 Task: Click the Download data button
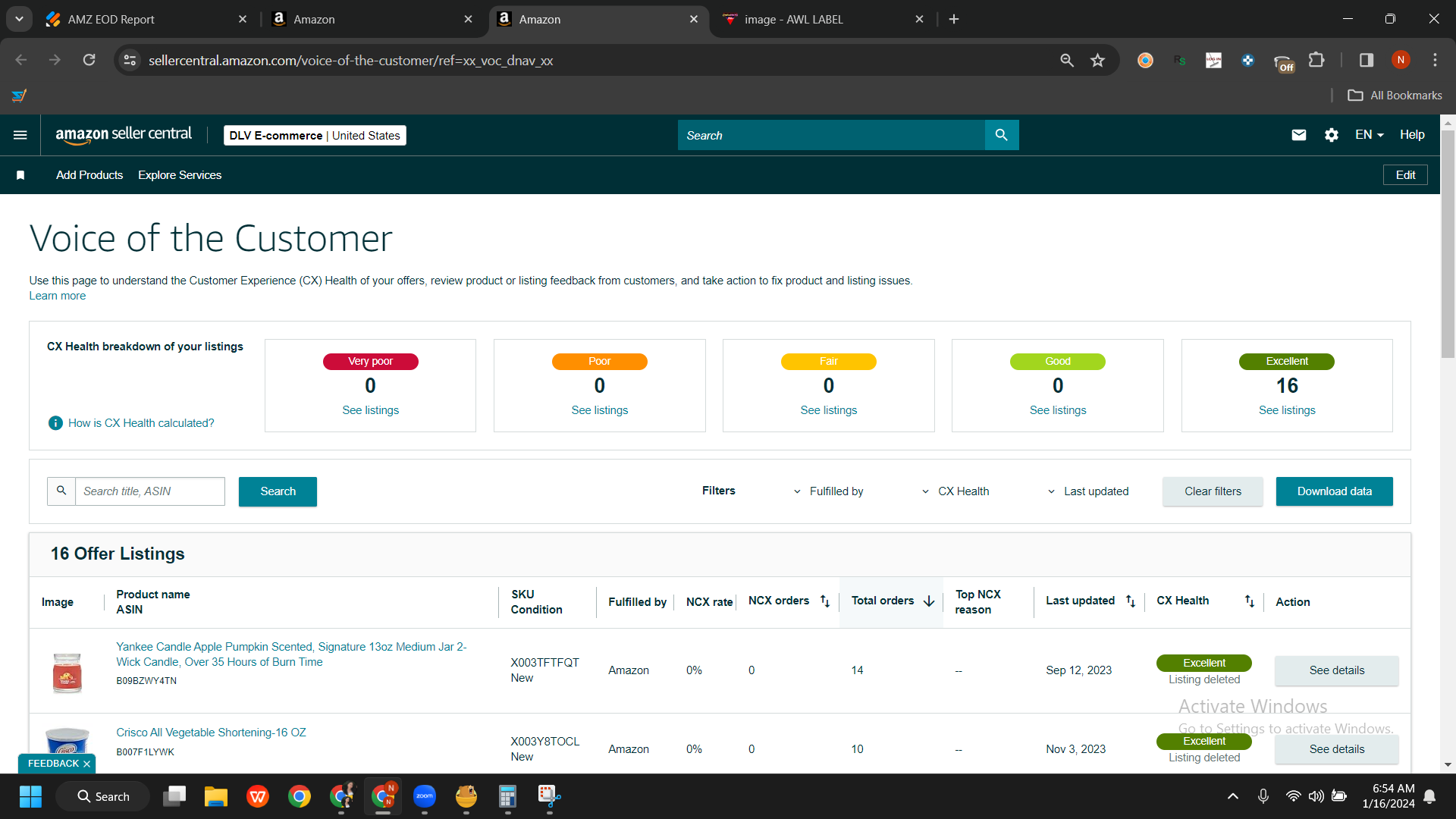tap(1334, 491)
